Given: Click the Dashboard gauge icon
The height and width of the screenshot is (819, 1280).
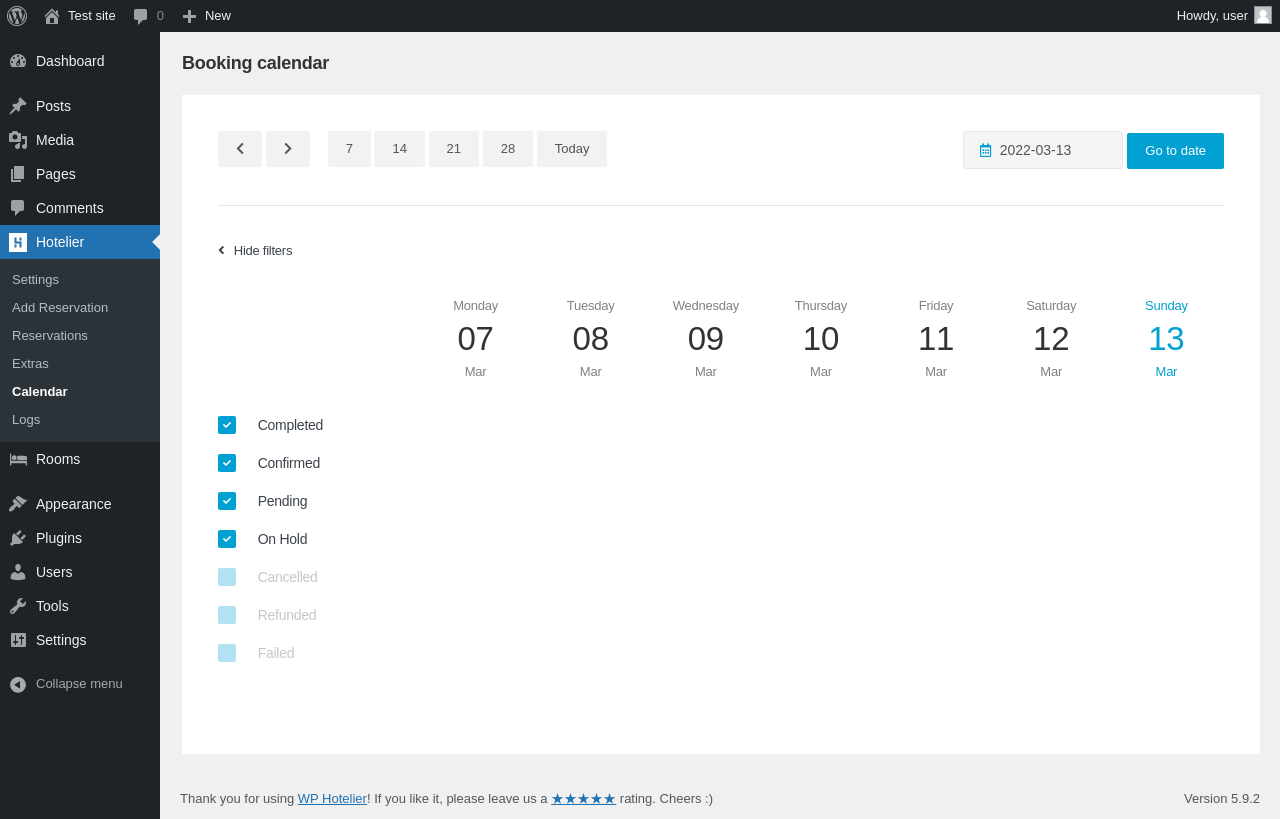Looking at the screenshot, I should [x=18, y=61].
